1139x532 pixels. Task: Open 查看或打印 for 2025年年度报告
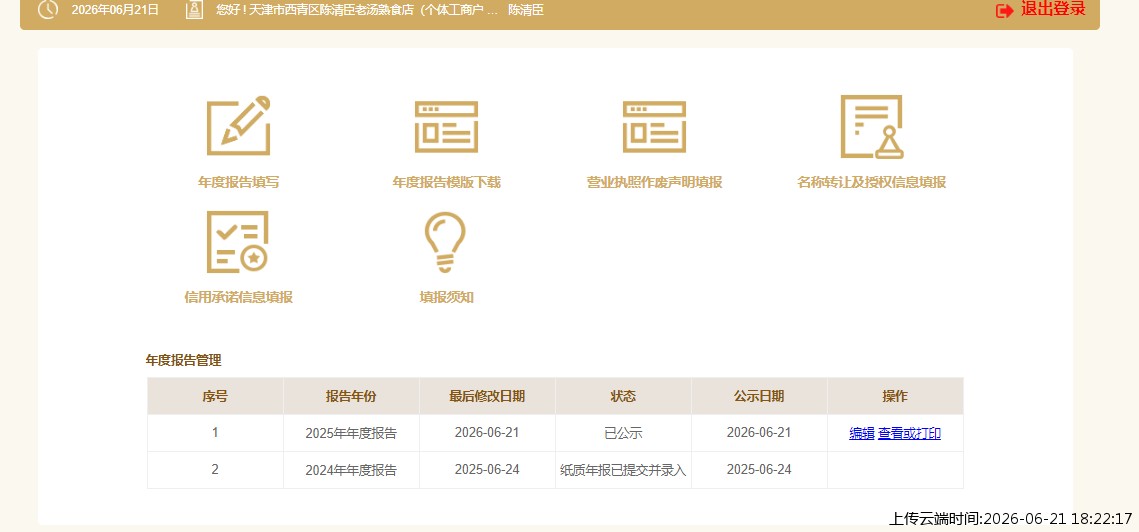coord(909,433)
